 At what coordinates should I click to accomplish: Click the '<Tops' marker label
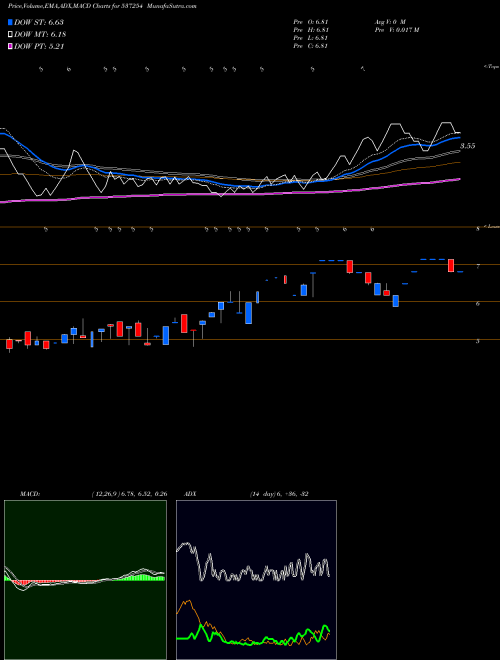pyautogui.click(x=492, y=66)
